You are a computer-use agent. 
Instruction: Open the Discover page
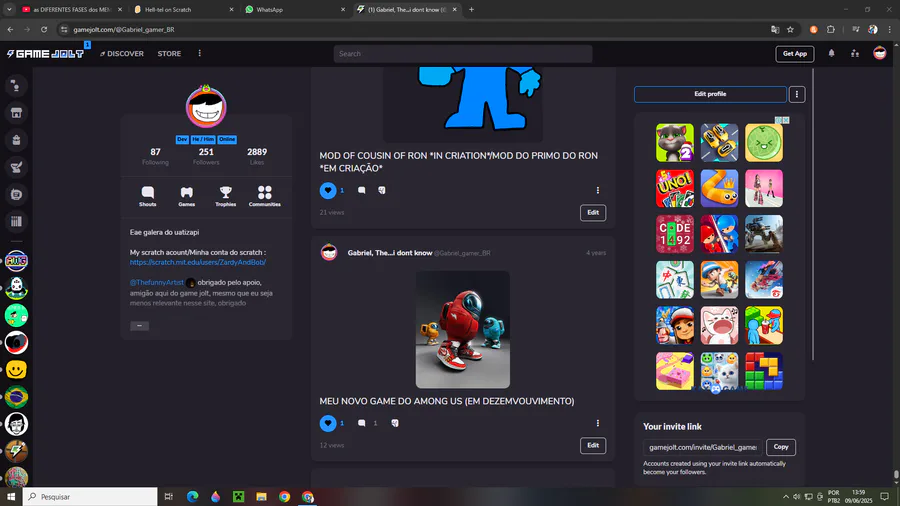click(122, 54)
